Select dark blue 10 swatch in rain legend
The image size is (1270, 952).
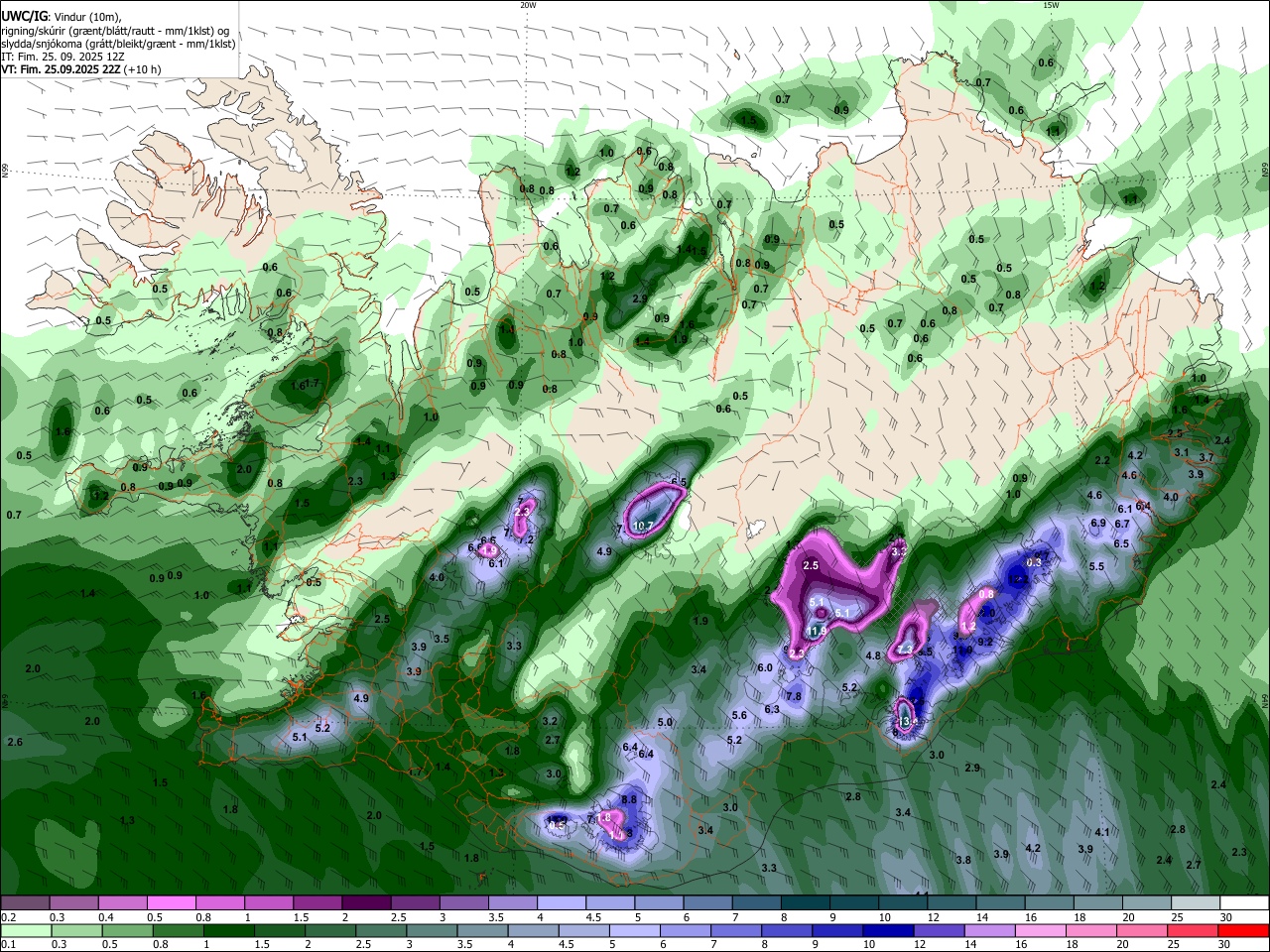tap(887, 931)
